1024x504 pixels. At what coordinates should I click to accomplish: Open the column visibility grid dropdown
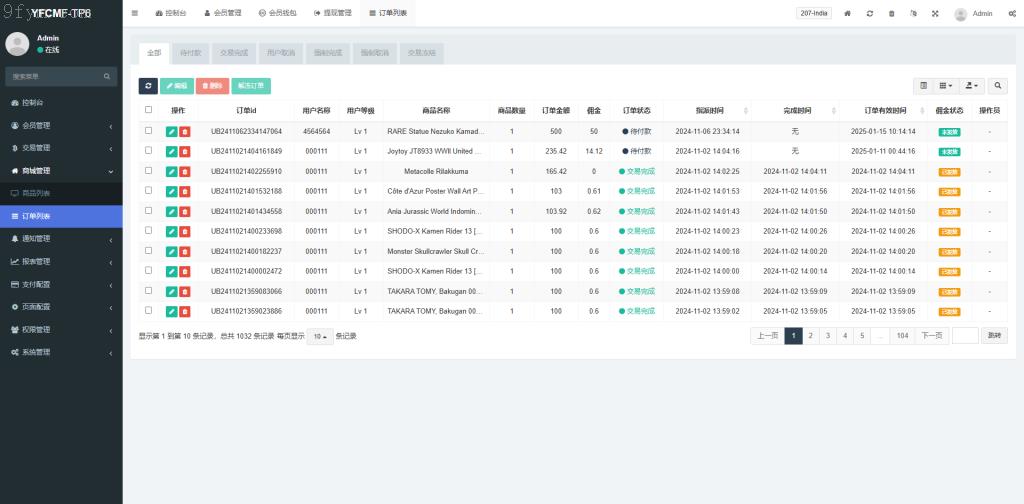click(x=946, y=86)
